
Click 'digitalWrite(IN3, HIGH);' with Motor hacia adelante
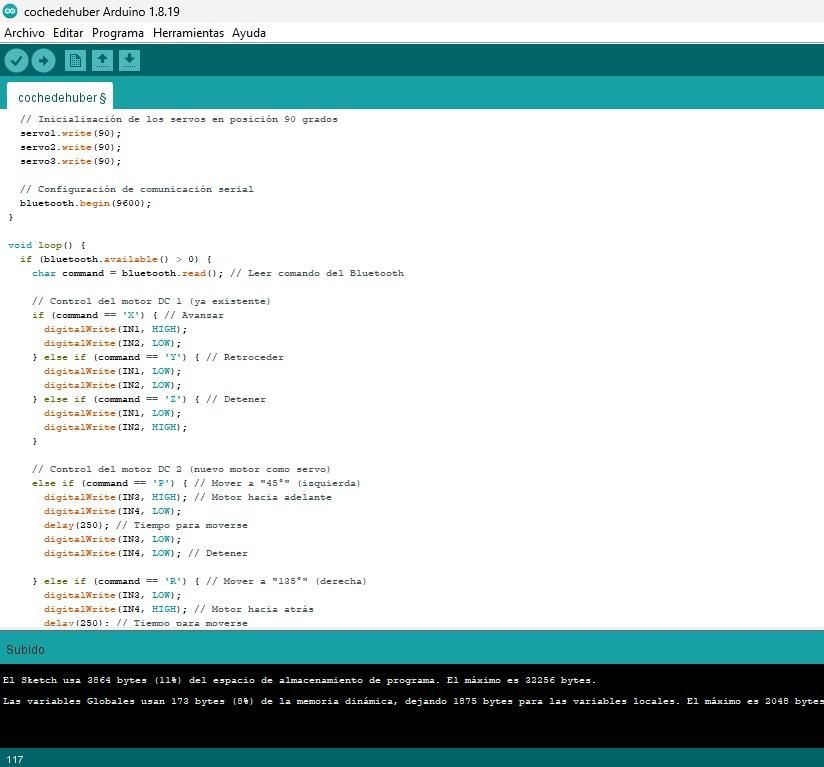(x=188, y=497)
